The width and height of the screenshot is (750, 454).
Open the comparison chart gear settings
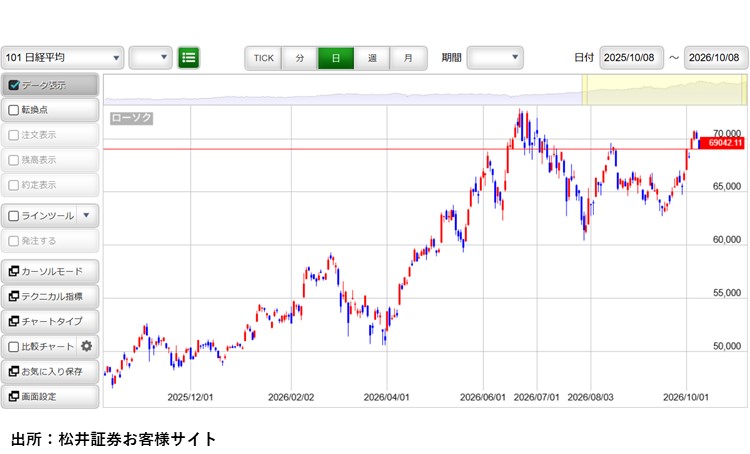[x=87, y=346]
